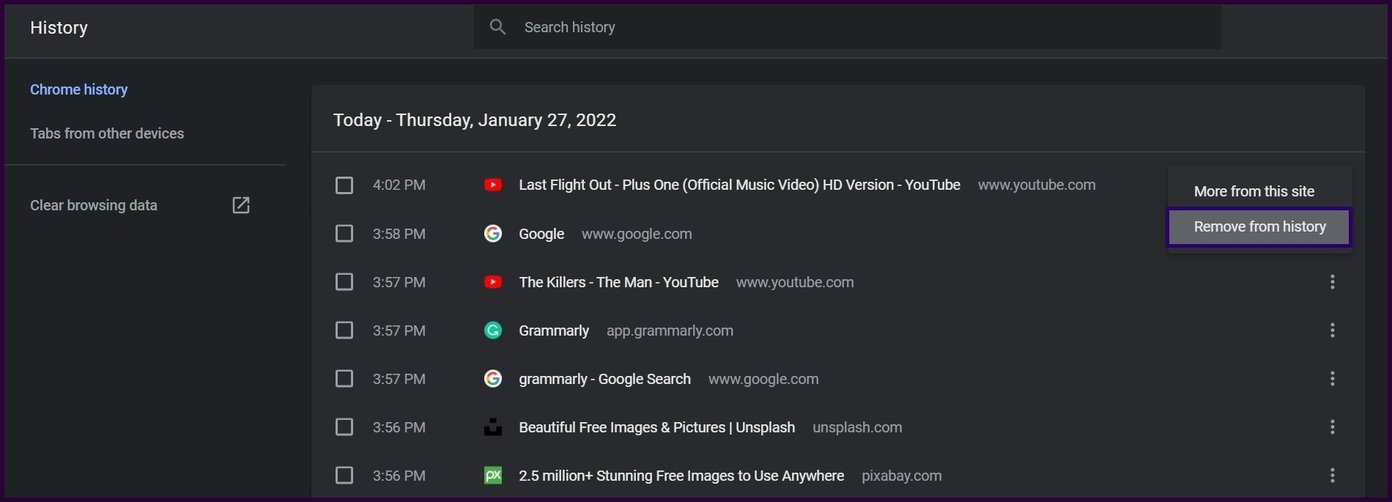Click the external link icon beside Clear browsing data
Image resolution: width=1392 pixels, height=502 pixels.
click(241, 205)
